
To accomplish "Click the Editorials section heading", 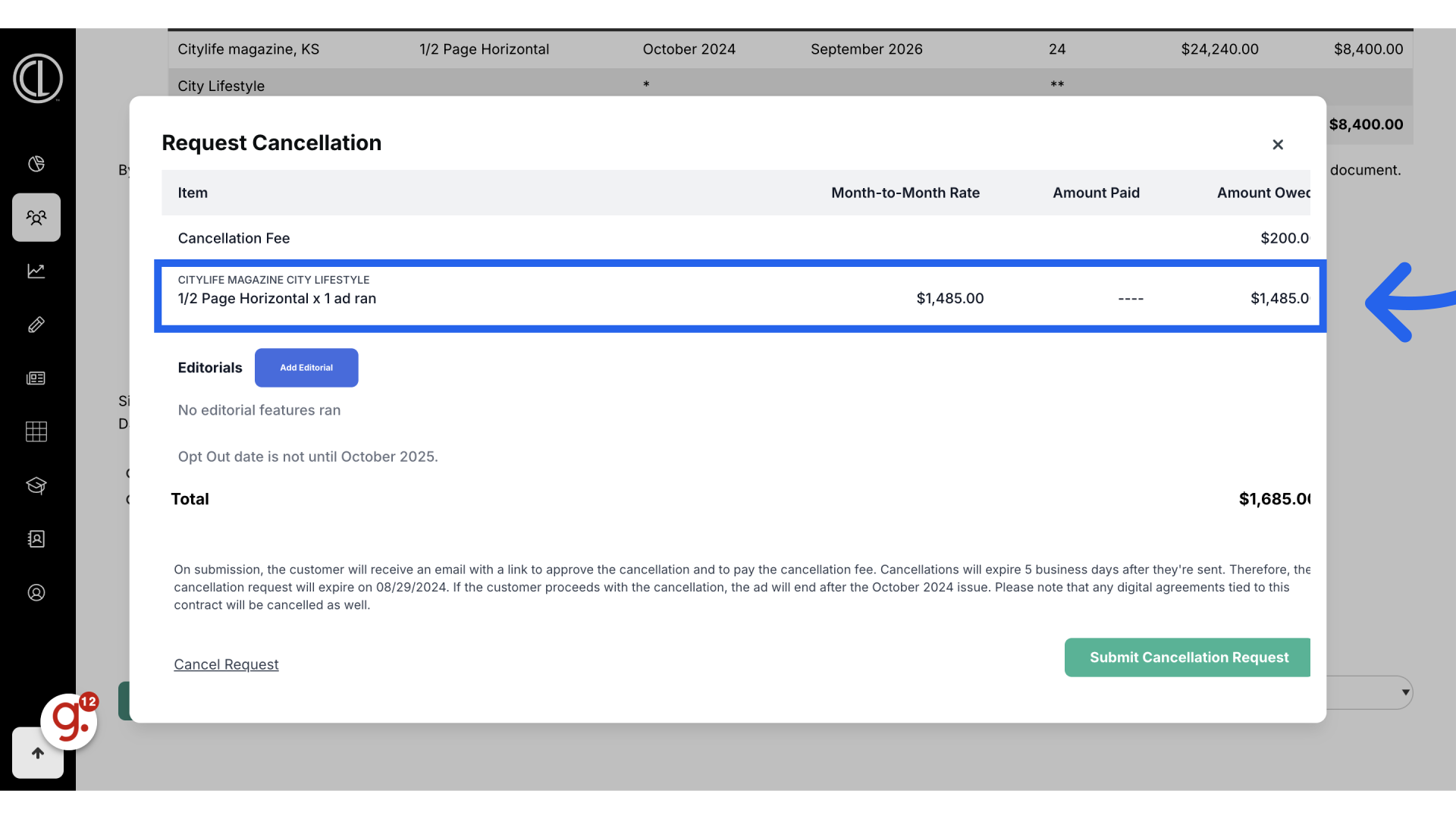I will (210, 368).
